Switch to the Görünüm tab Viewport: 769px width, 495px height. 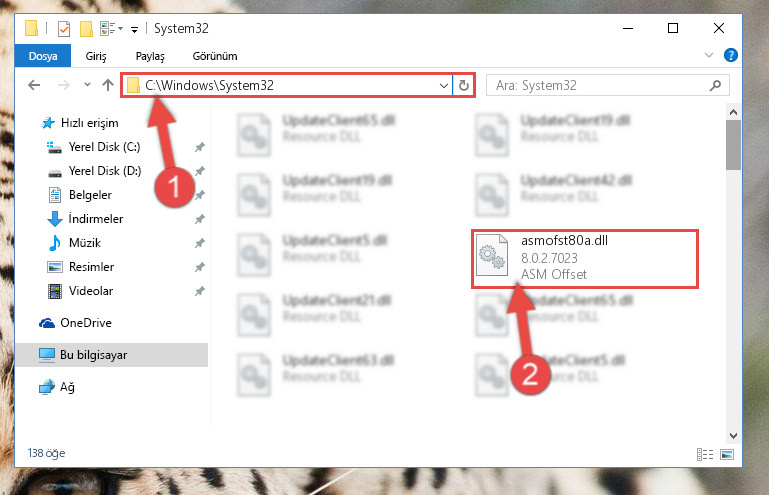click(215, 56)
